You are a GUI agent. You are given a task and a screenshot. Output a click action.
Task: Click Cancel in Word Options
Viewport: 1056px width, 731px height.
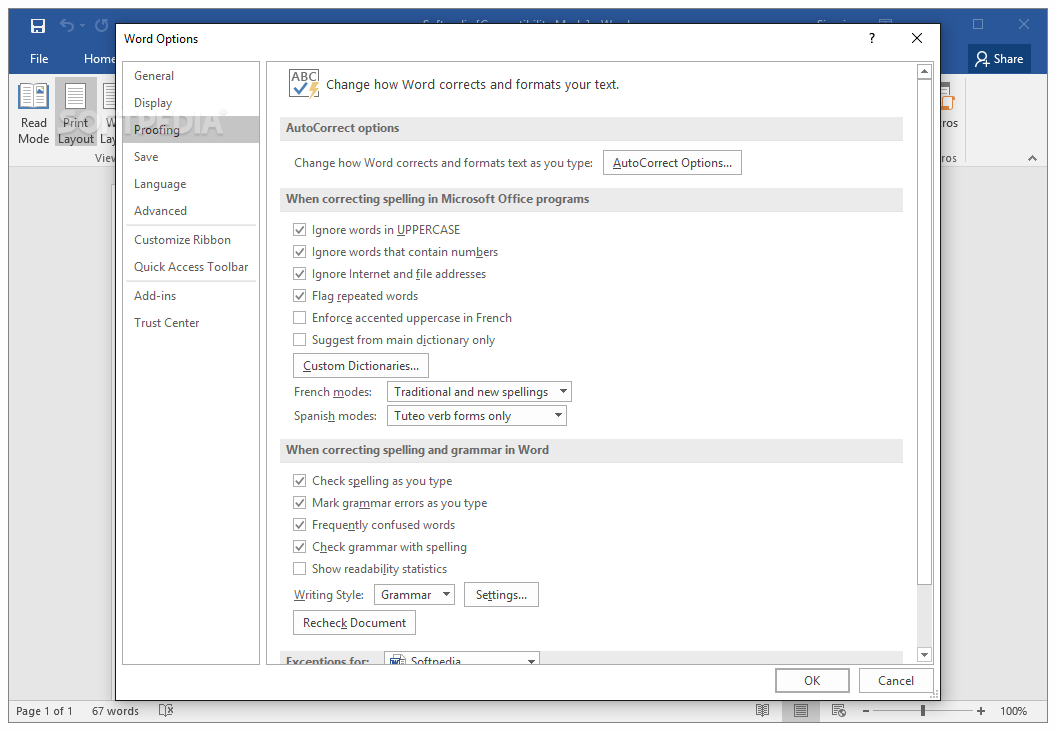[x=896, y=681]
